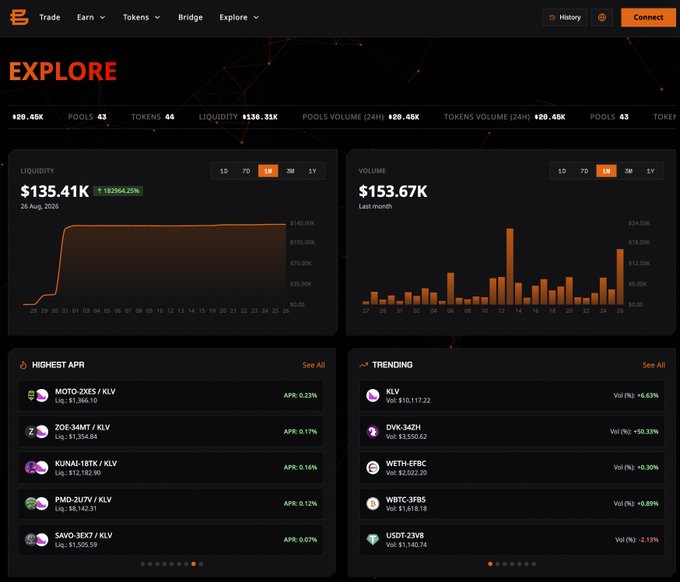Click the SAVO-3EX7 pair token icons
The image size is (680, 582).
coord(37,539)
